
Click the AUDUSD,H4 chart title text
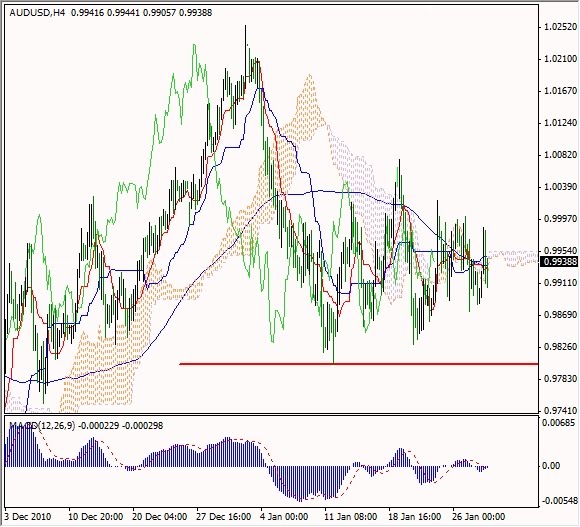pyautogui.click(x=37, y=13)
